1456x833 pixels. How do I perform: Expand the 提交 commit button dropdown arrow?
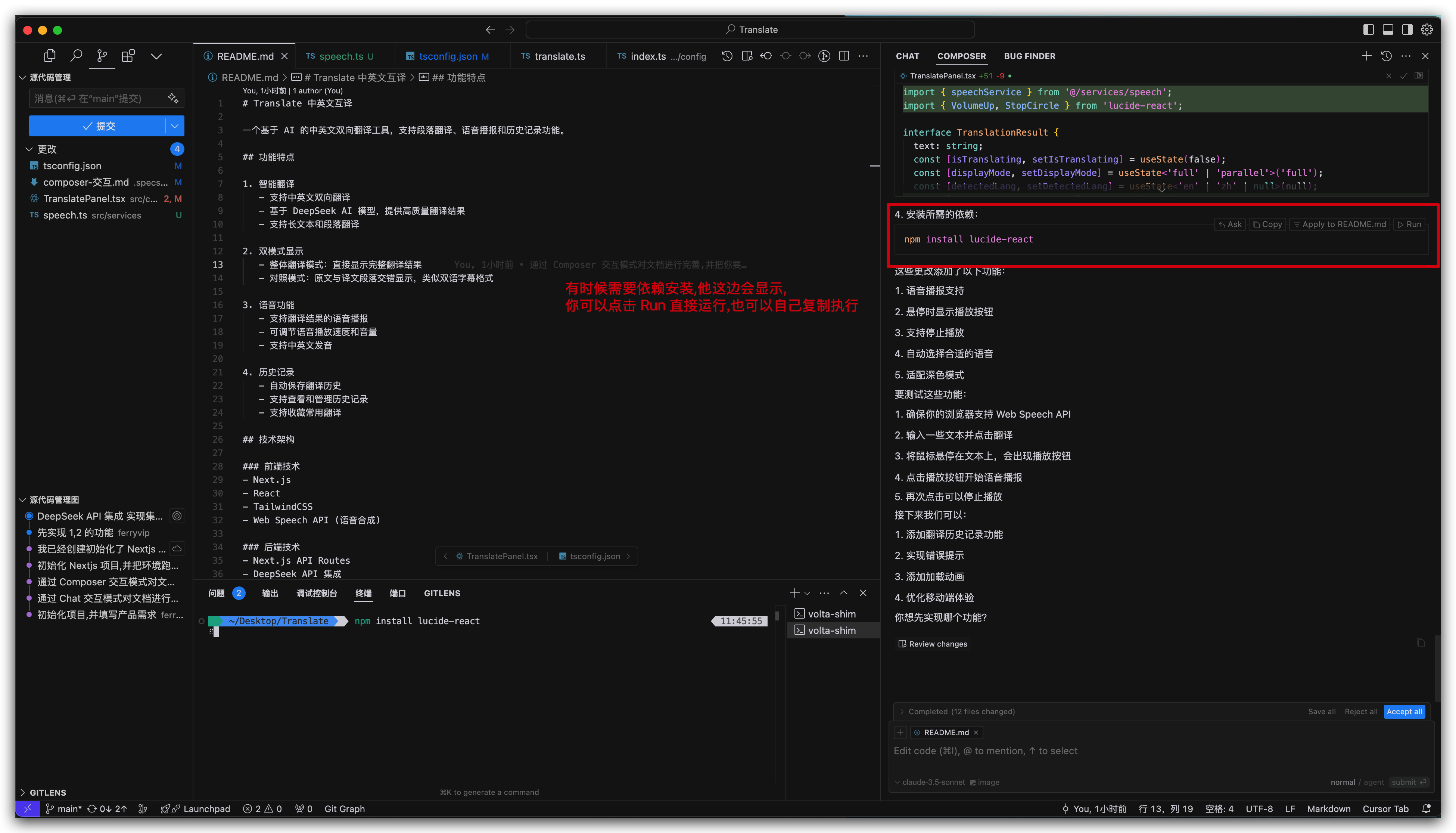174,125
